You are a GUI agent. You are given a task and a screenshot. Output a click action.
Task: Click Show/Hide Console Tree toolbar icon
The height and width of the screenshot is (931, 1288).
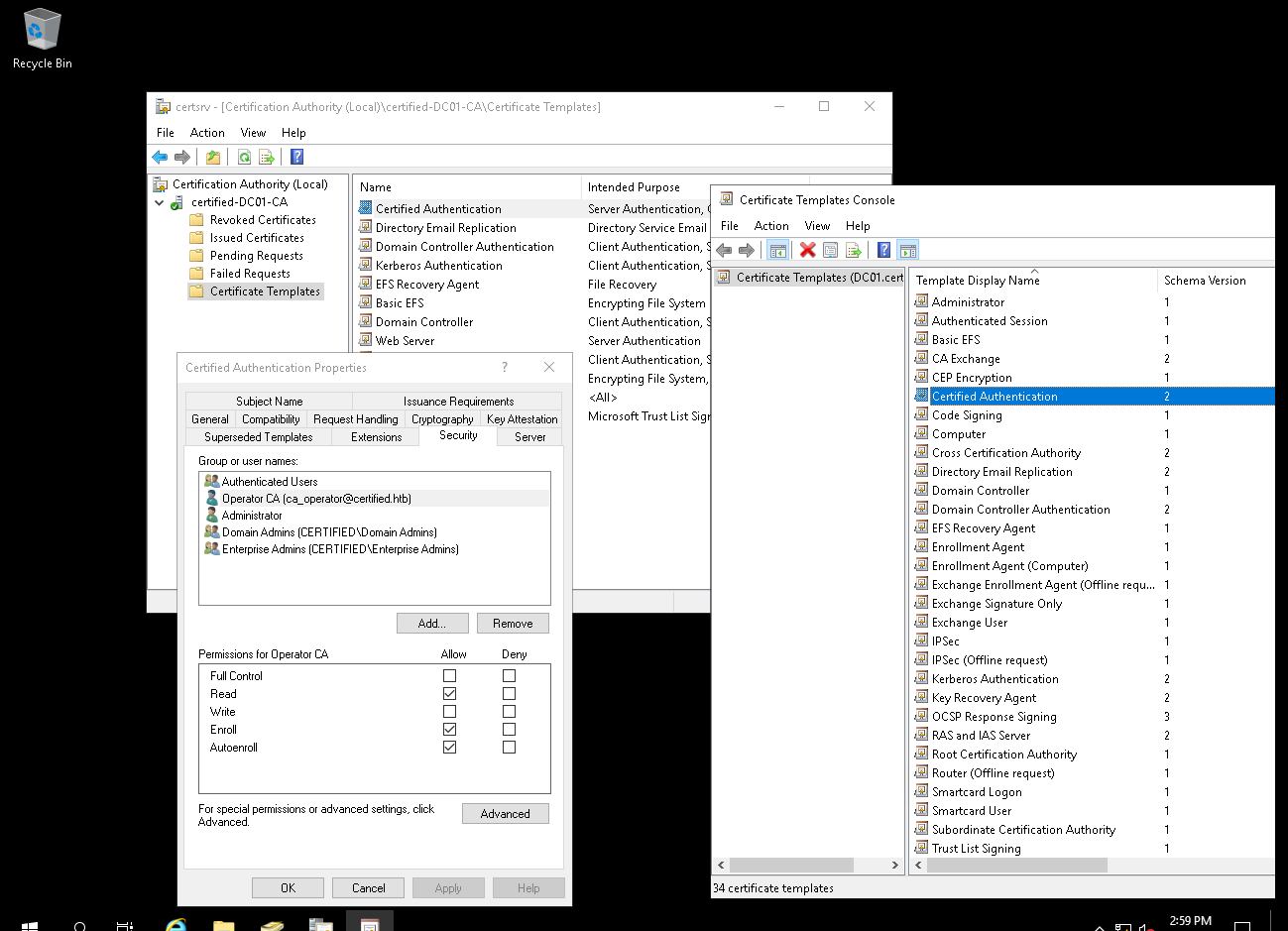pos(778,250)
